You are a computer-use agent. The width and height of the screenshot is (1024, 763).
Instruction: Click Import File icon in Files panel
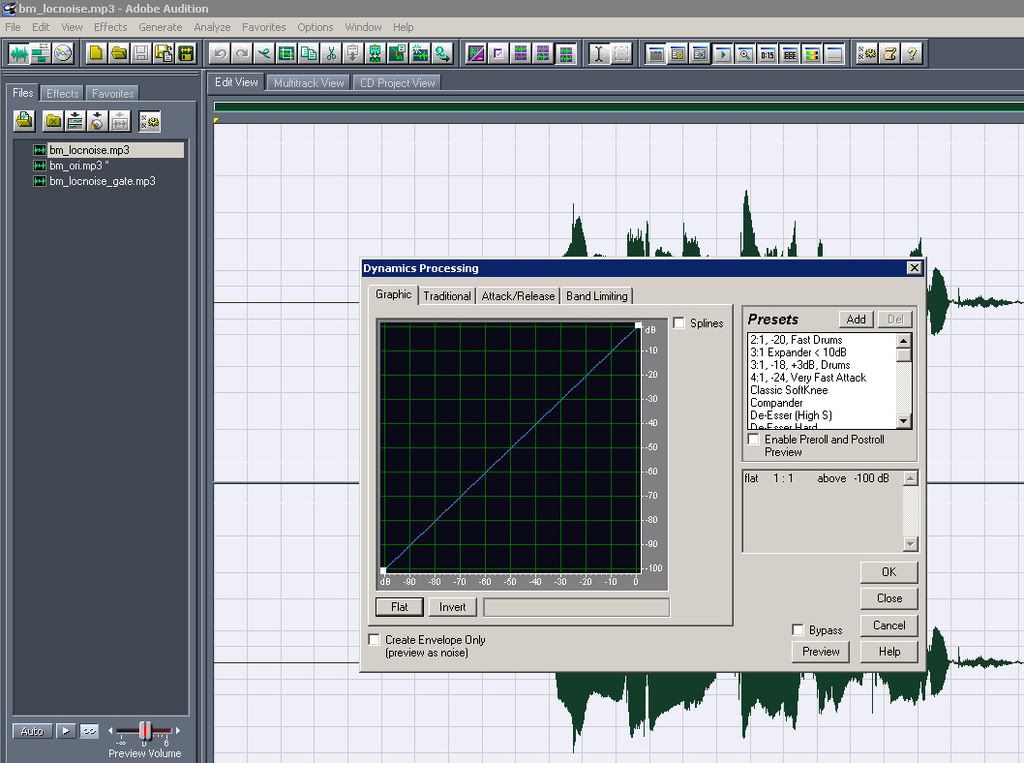(x=25, y=121)
